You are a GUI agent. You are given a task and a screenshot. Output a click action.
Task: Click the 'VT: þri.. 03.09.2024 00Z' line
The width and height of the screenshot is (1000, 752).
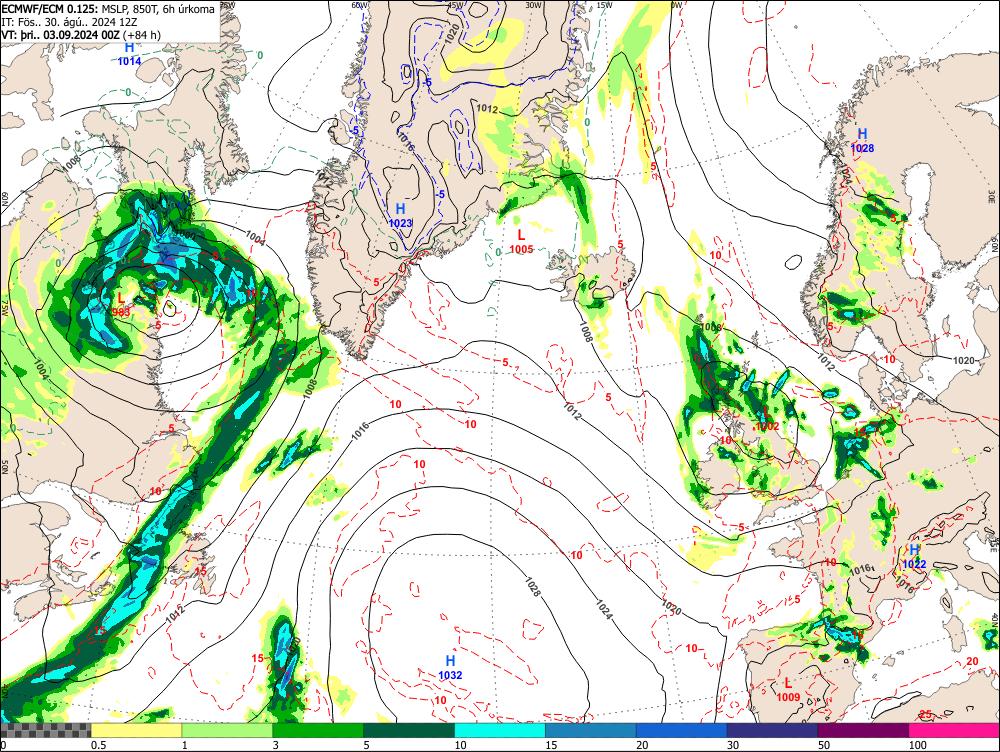point(60,35)
